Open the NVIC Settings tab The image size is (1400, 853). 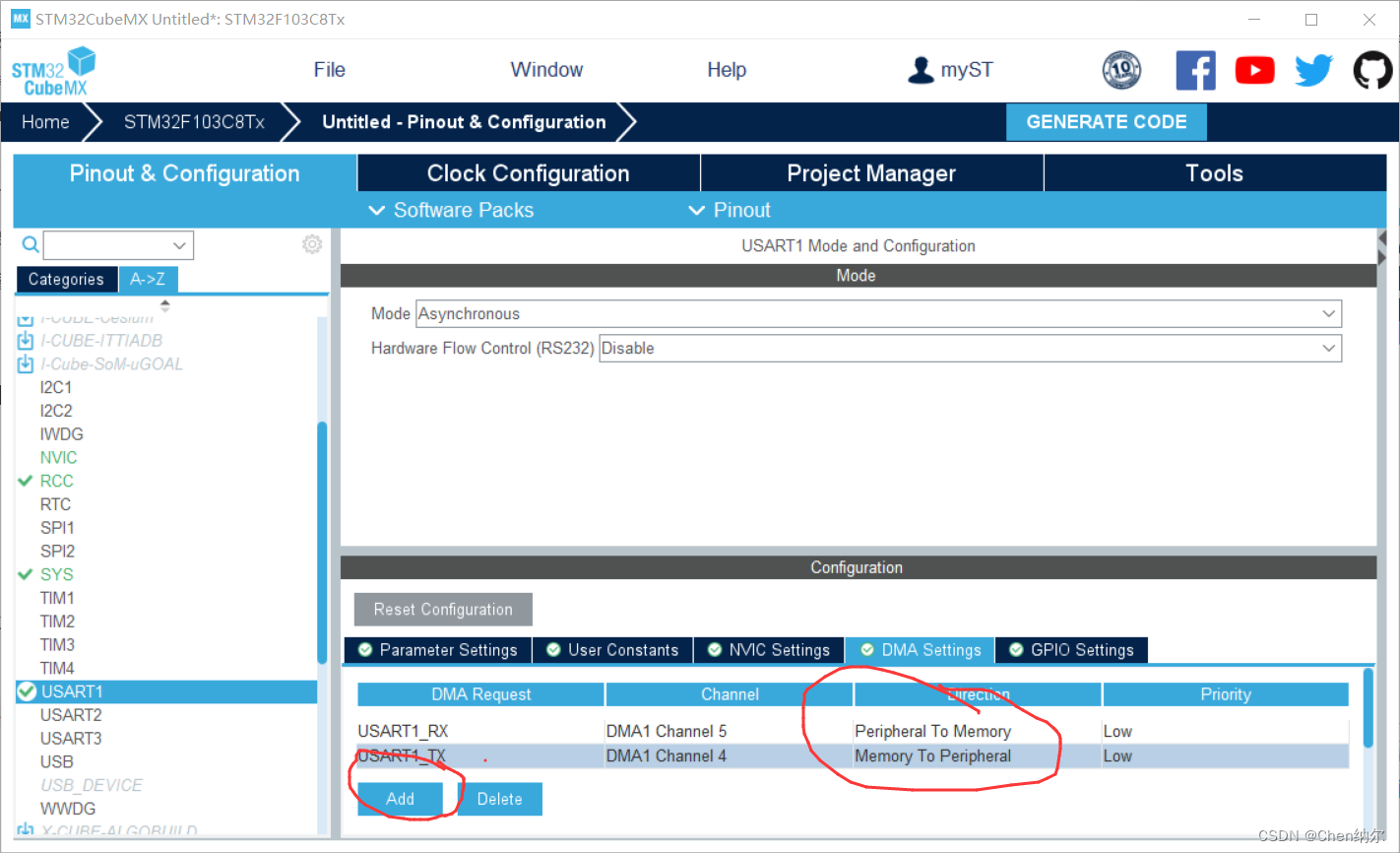click(769, 650)
